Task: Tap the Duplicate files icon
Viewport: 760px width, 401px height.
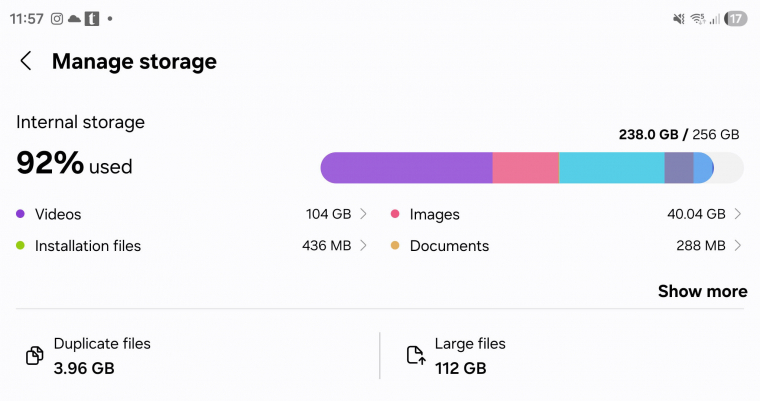Action: click(x=34, y=356)
